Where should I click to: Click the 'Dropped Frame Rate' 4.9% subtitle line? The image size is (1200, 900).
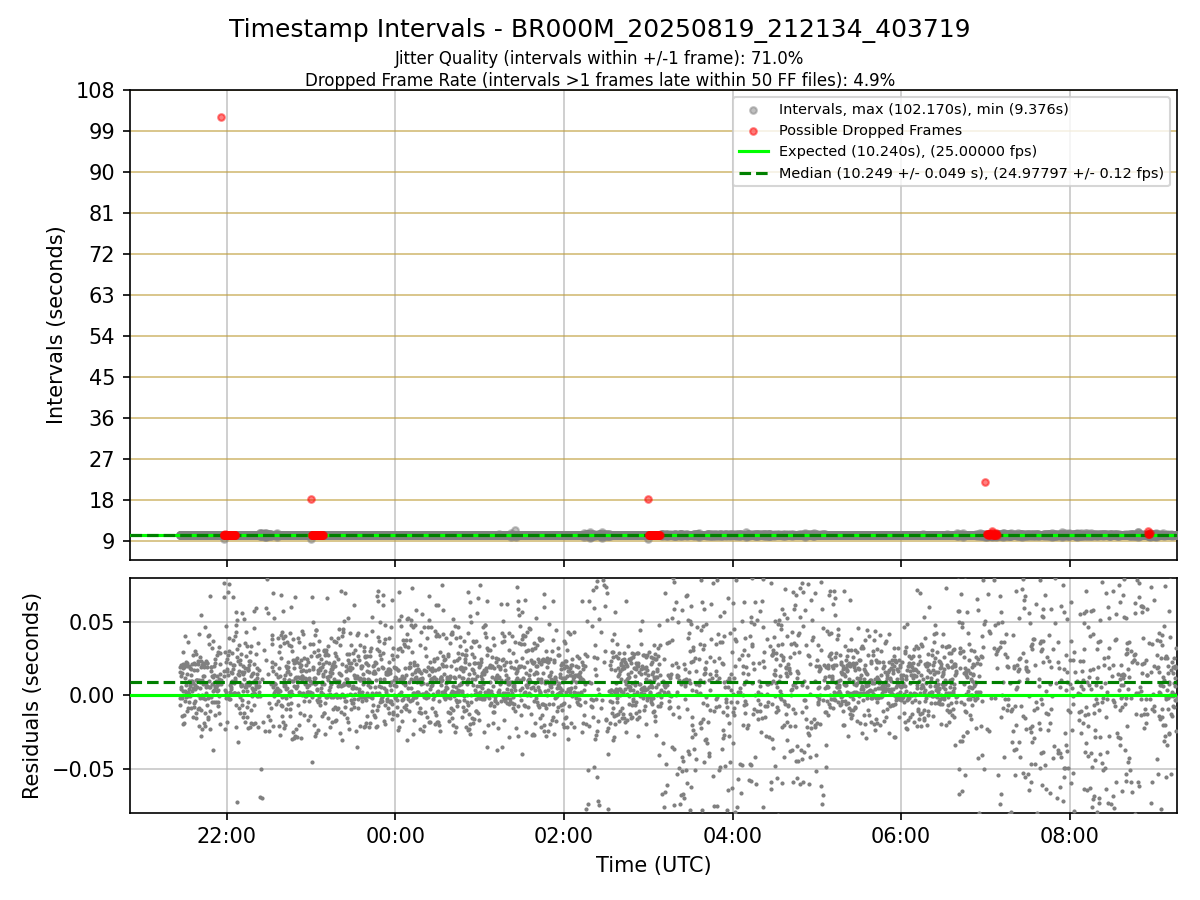tap(599, 80)
